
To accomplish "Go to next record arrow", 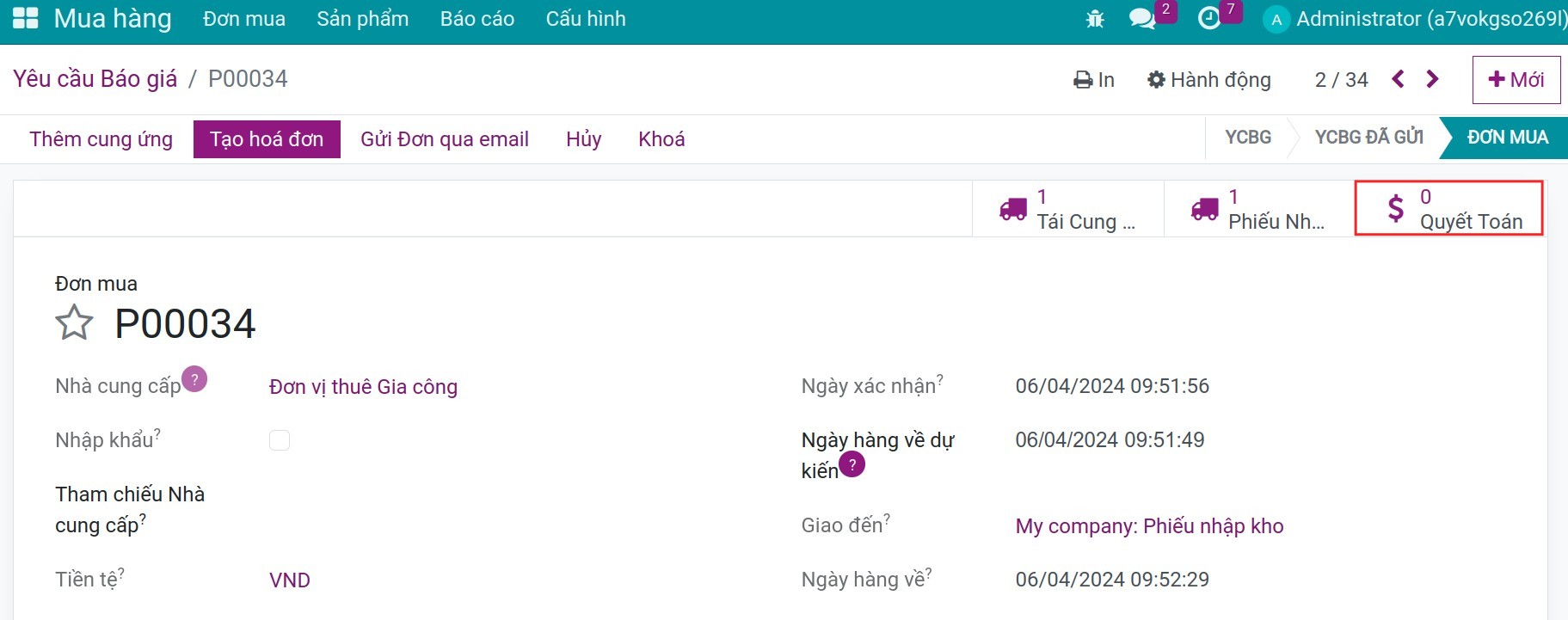I will coord(1432,79).
